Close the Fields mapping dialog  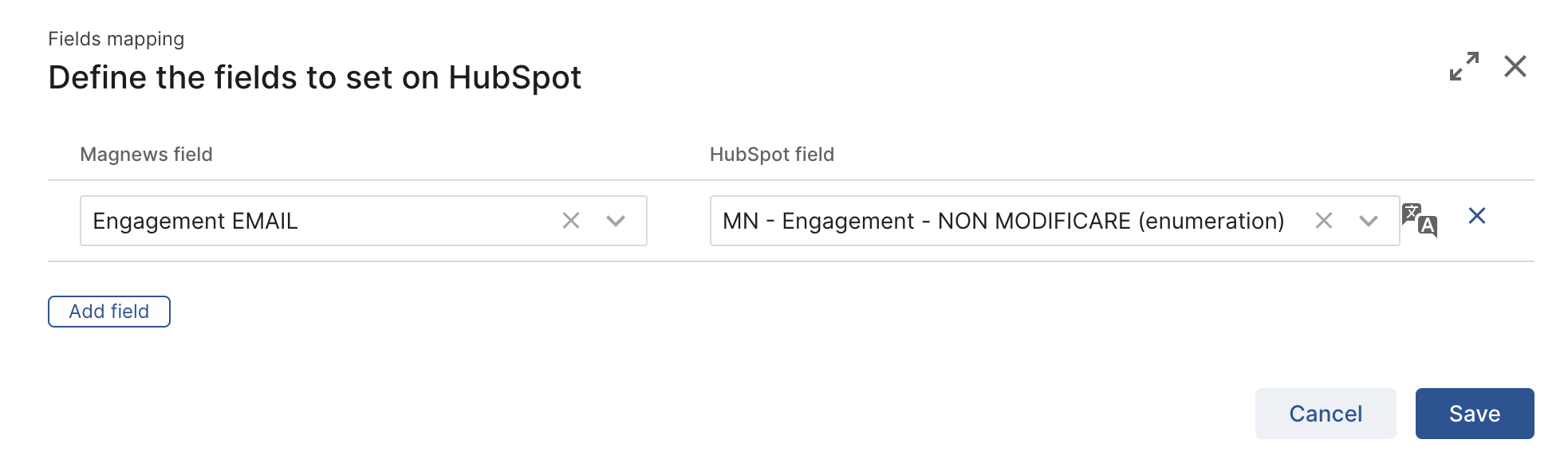pyautogui.click(x=1515, y=66)
